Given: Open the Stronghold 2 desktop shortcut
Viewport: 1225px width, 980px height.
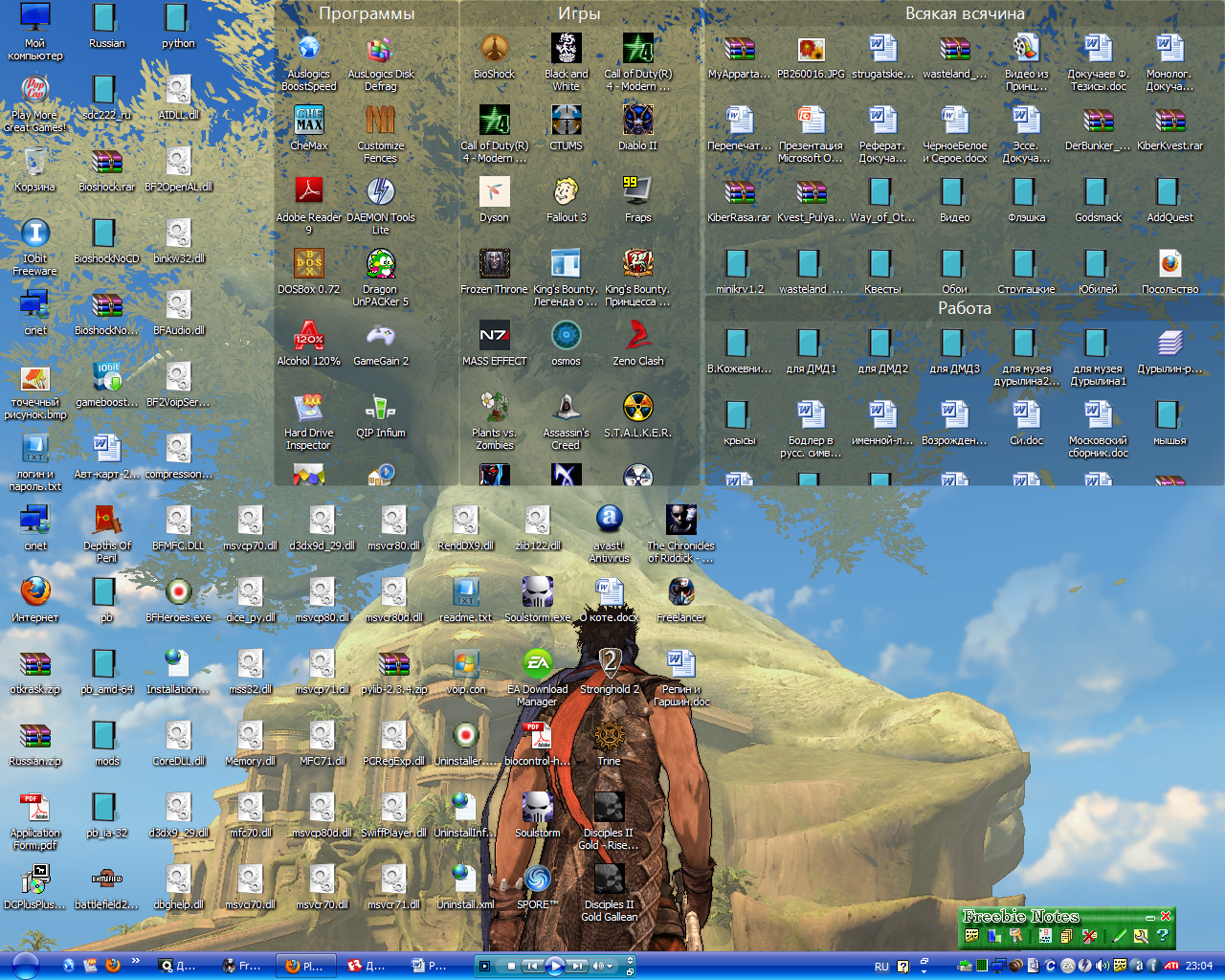Looking at the screenshot, I should click(609, 665).
